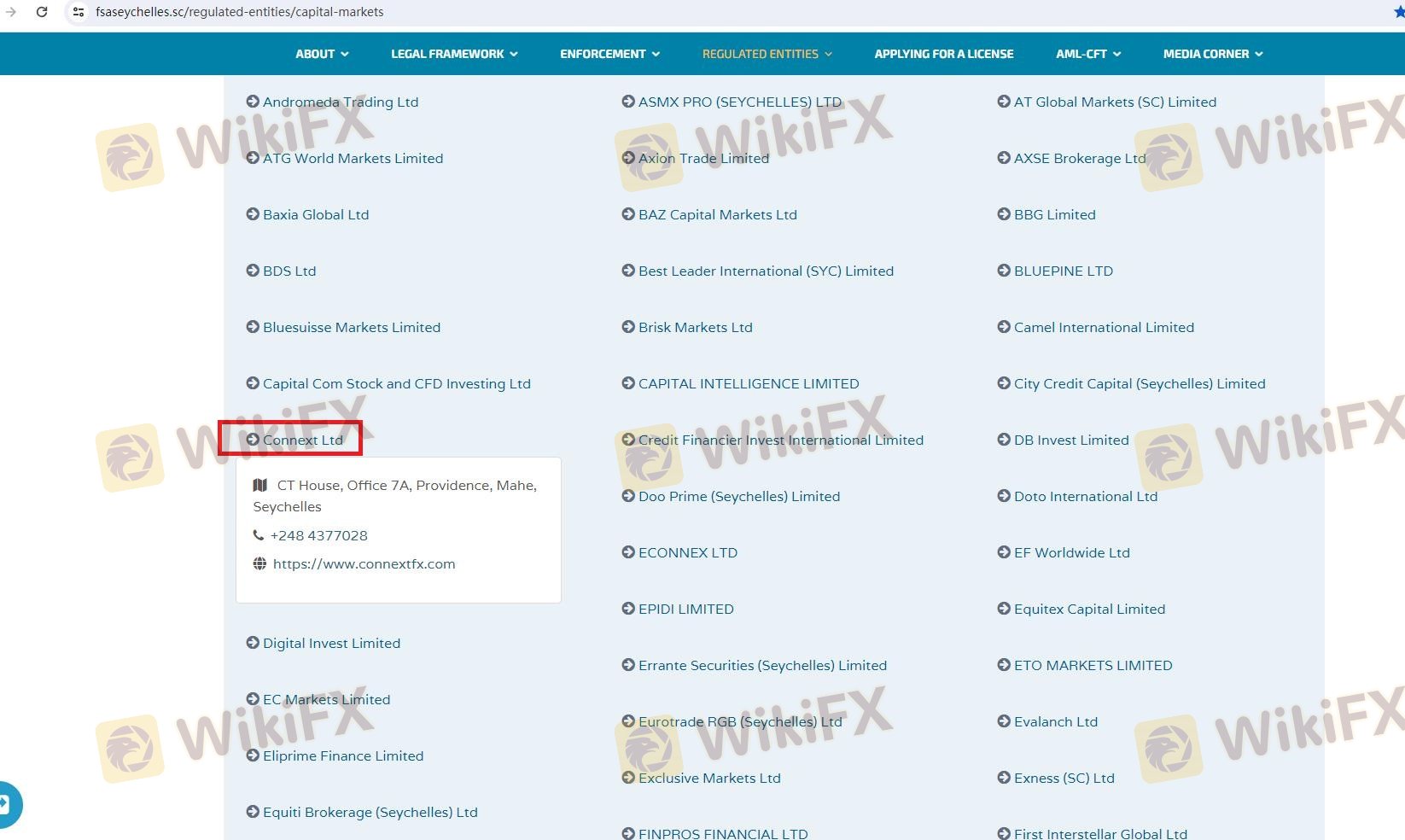The width and height of the screenshot is (1405, 840).
Task: Open the Regulated Entities menu
Action: click(x=767, y=54)
